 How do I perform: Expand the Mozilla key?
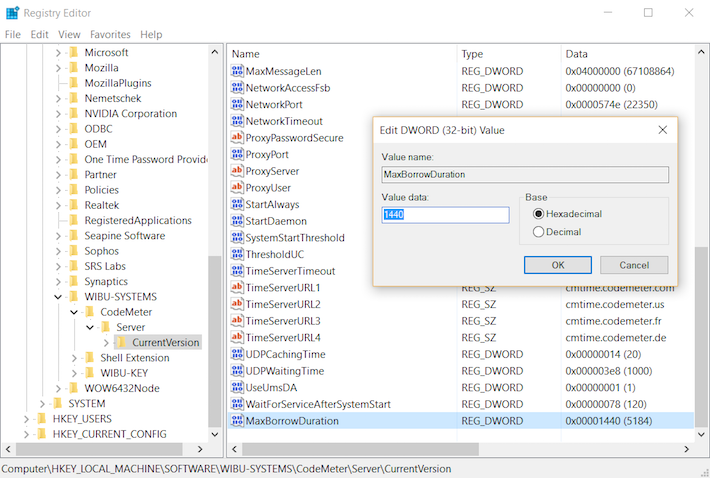click(x=58, y=68)
